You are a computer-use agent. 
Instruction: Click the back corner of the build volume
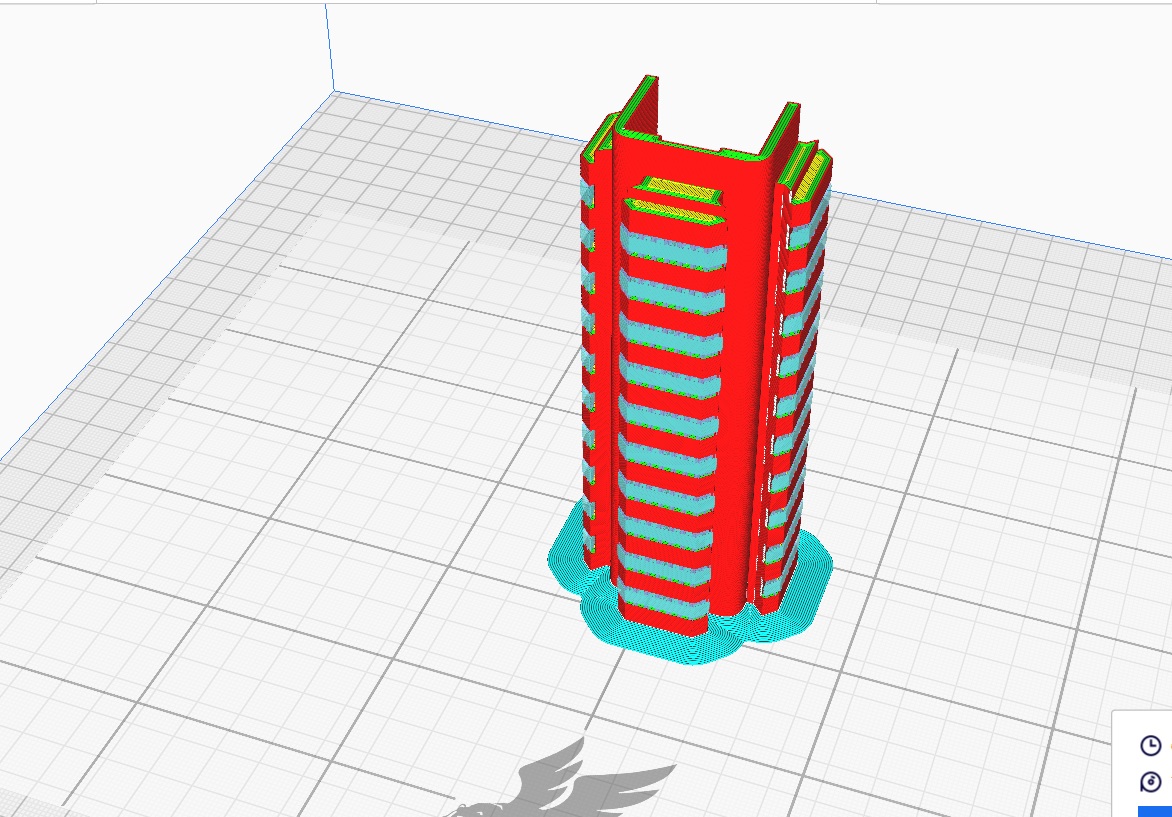(x=333, y=91)
